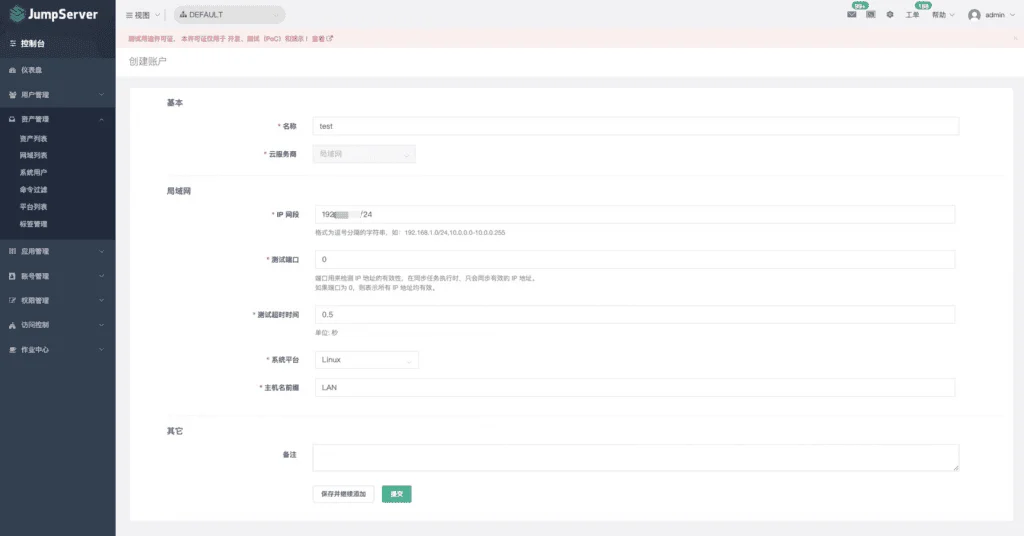Open the mail messages icon
The height and width of the screenshot is (536, 1024).
(x=852, y=14)
